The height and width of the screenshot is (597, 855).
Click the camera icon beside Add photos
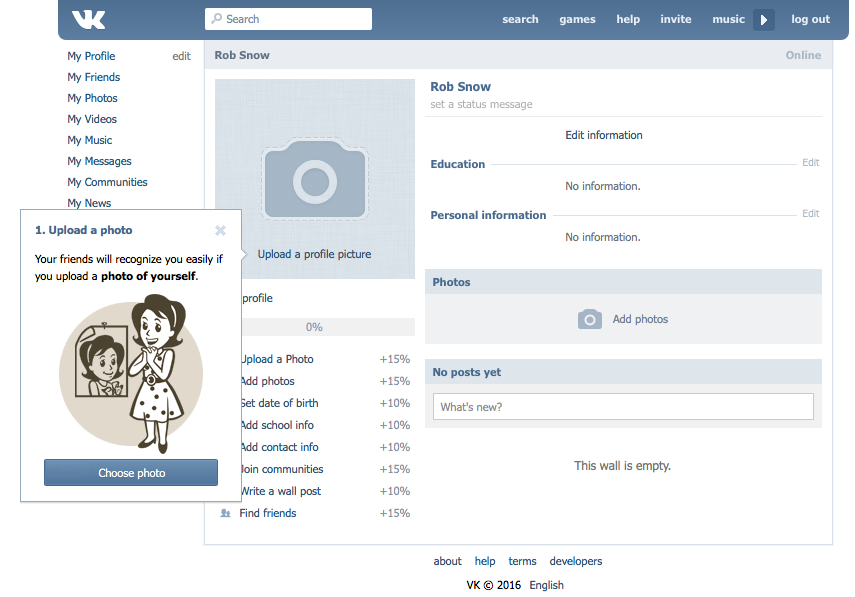pyautogui.click(x=590, y=319)
